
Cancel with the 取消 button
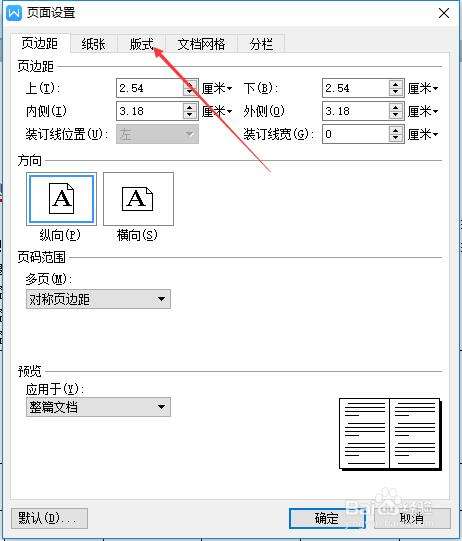pyautogui.click(x=412, y=518)
